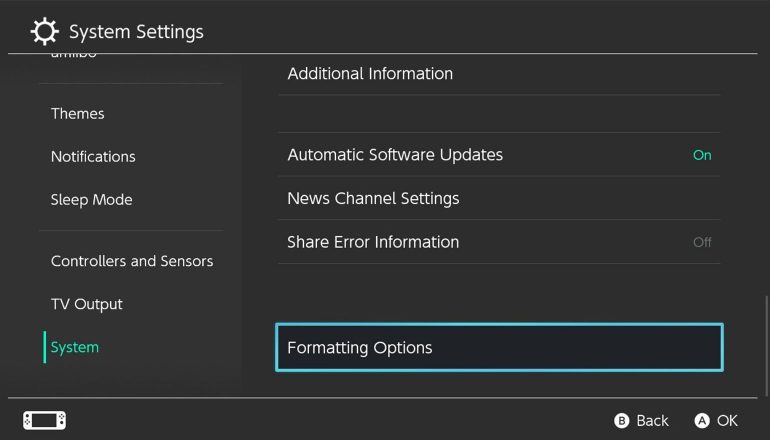This screenshot has height=440, width=770.
Task: Open the Themes sidebar section
Action: (x=78, y=114)
